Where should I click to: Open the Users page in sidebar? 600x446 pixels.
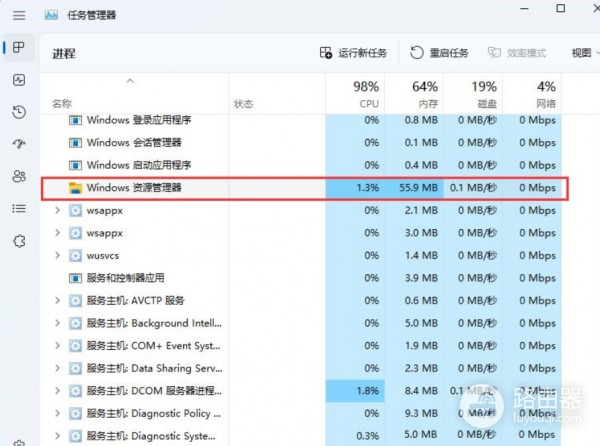point(19,176)
